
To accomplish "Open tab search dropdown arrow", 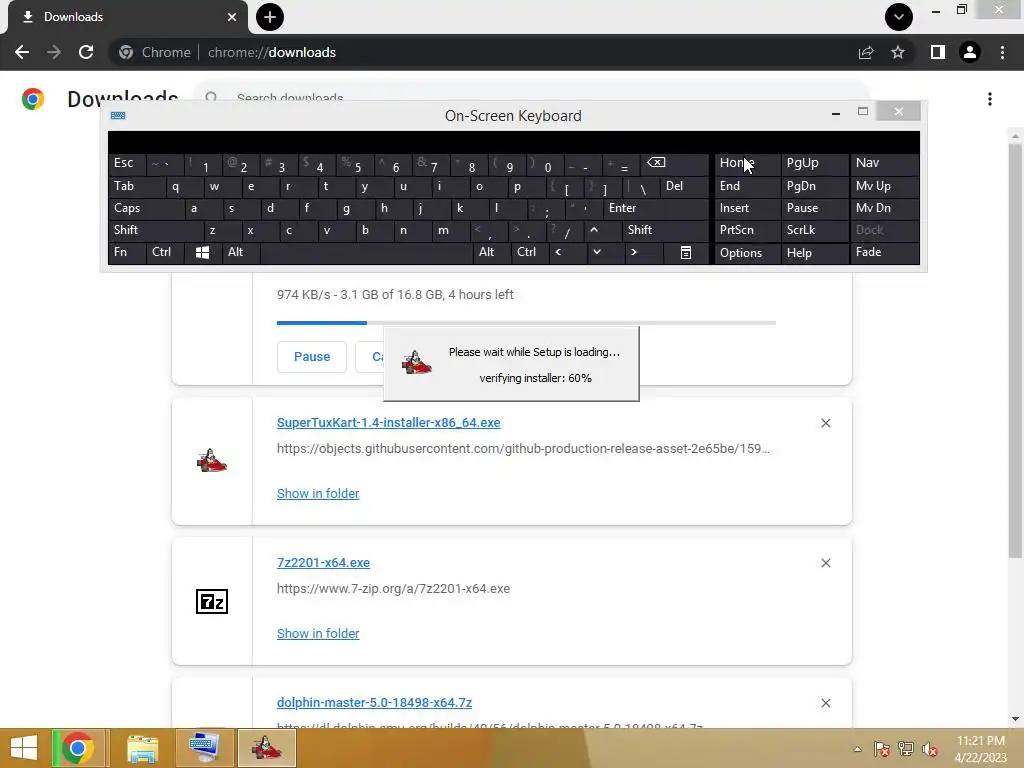I will (899, 17).
